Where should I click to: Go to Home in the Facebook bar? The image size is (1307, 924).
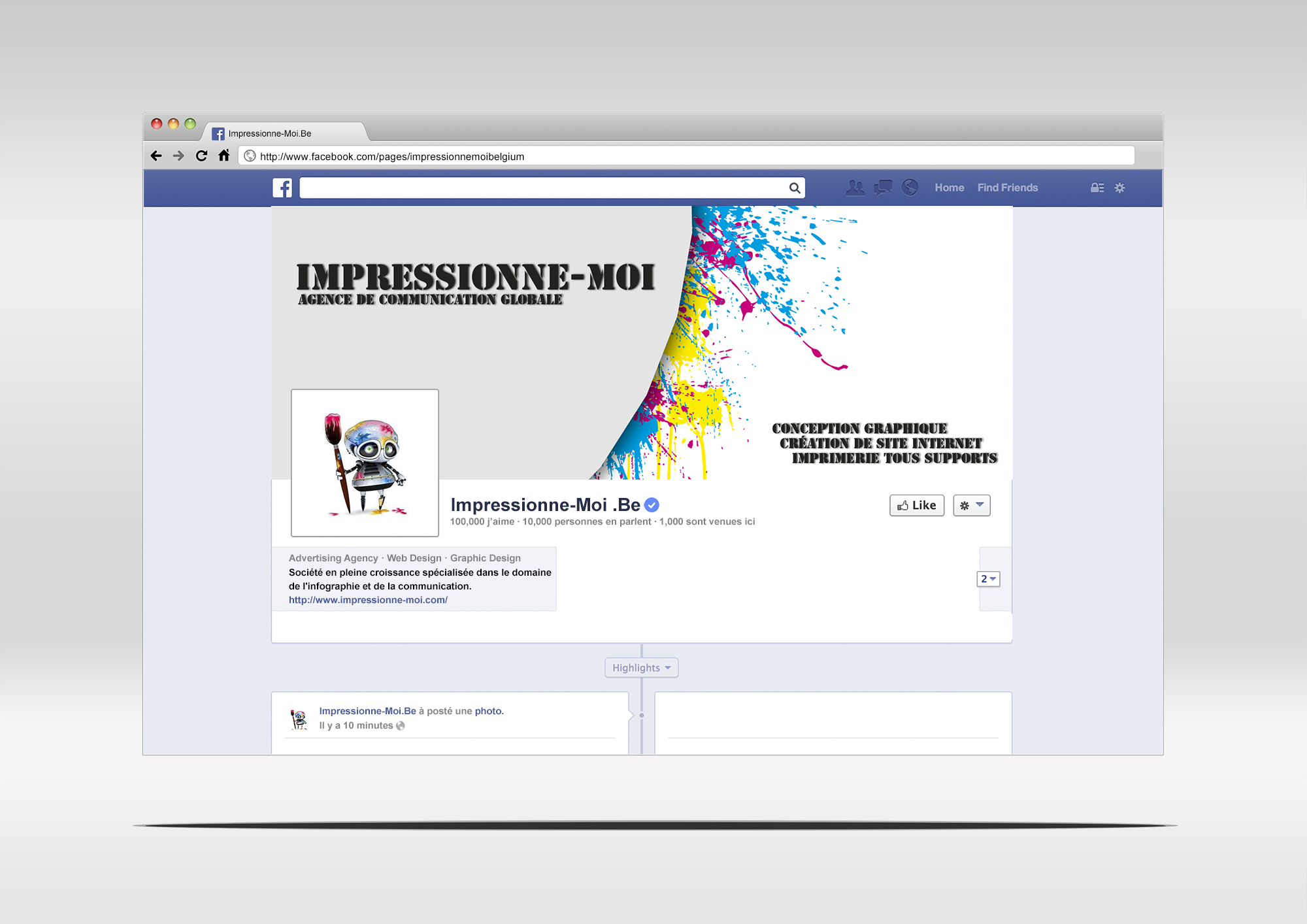click(x=949, y=188)
